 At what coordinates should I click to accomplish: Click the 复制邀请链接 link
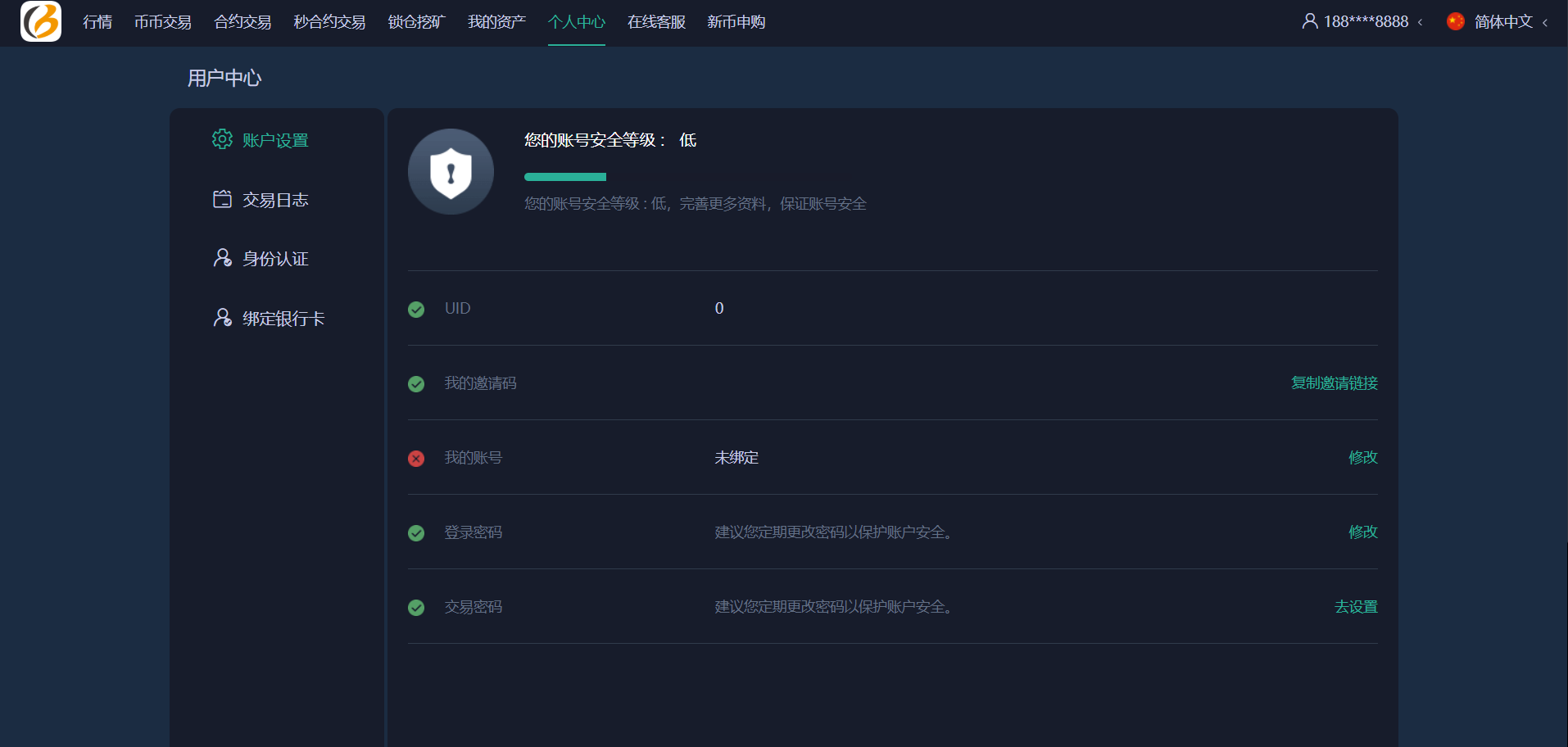pyautogui.click(x=1334, y=383)
